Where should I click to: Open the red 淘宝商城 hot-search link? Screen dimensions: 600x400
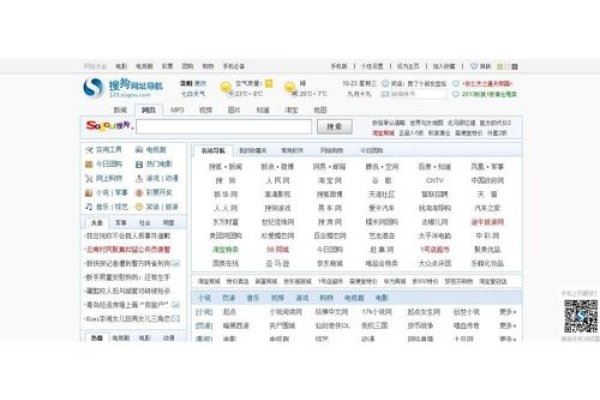pos(383,133)
